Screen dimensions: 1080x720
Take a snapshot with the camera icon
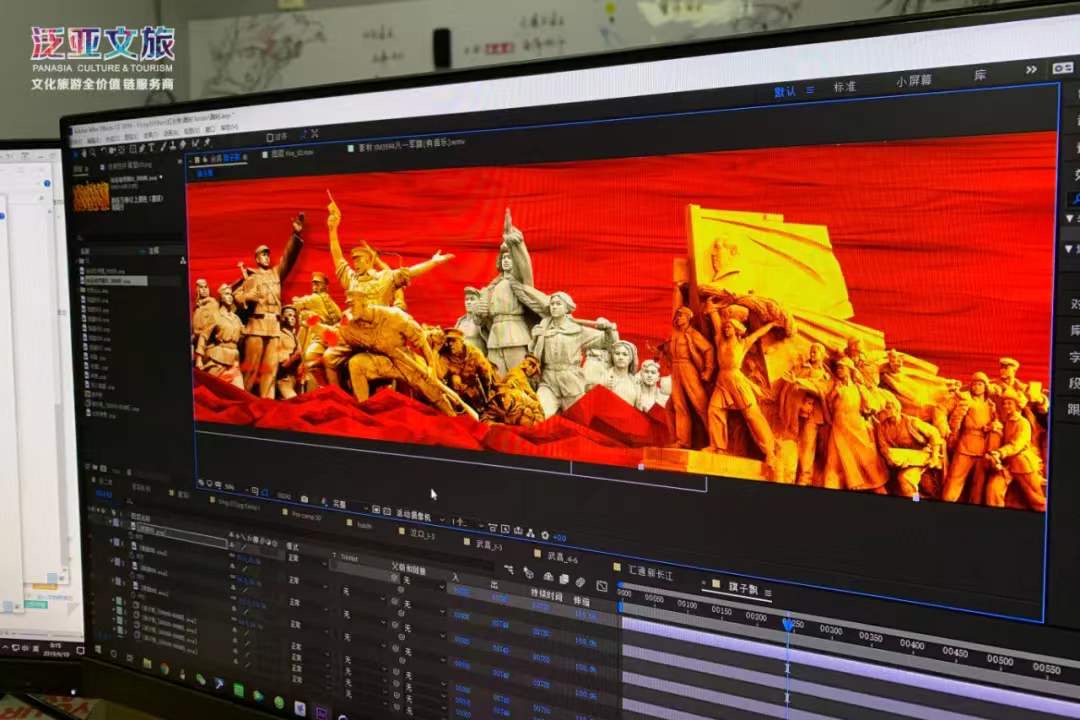click(304, 499)
